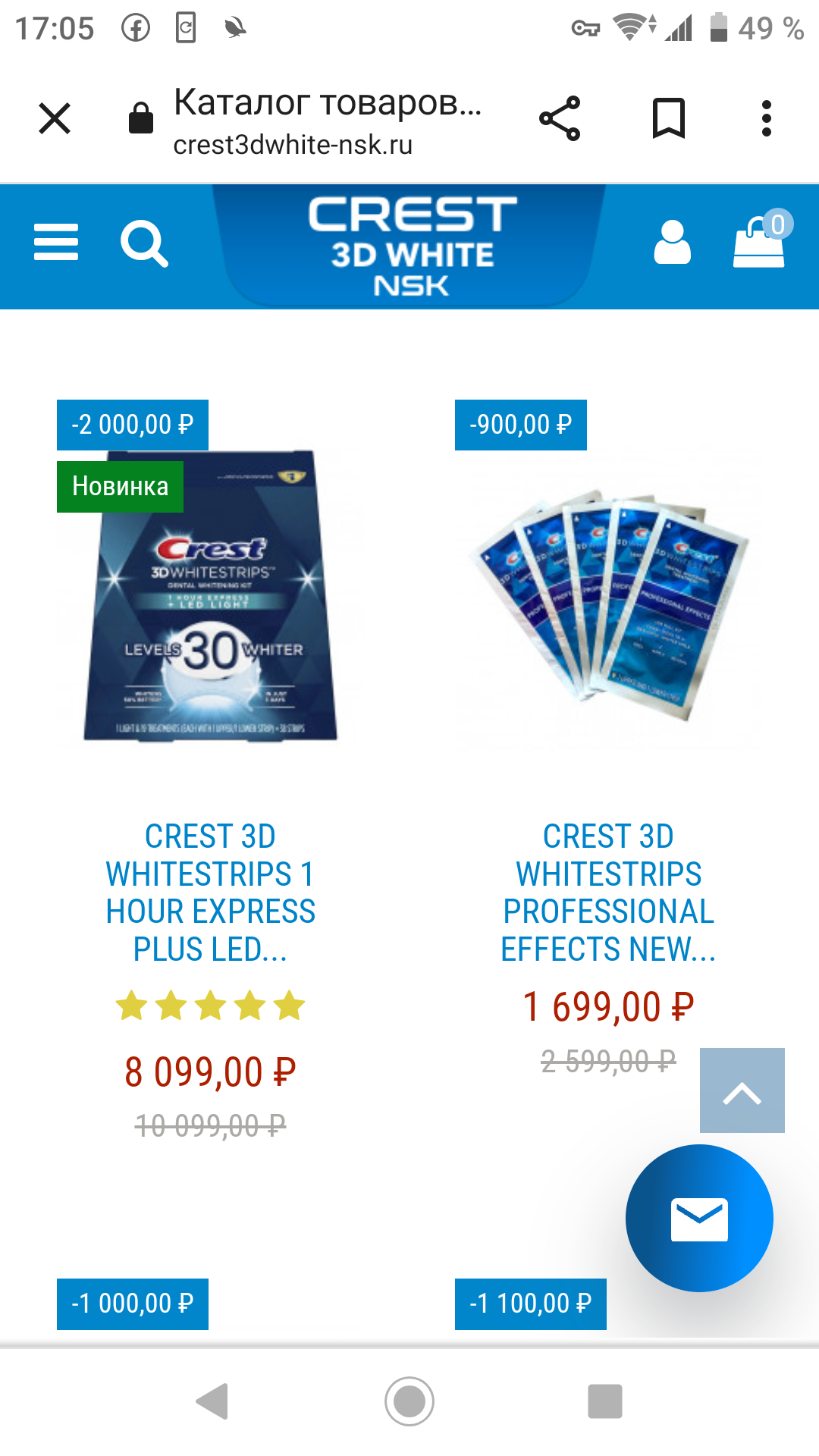The height and width of the screenshot is (1456, 819).
Task: Tap the lock icon for site info
Action: (x=141, y=118)
